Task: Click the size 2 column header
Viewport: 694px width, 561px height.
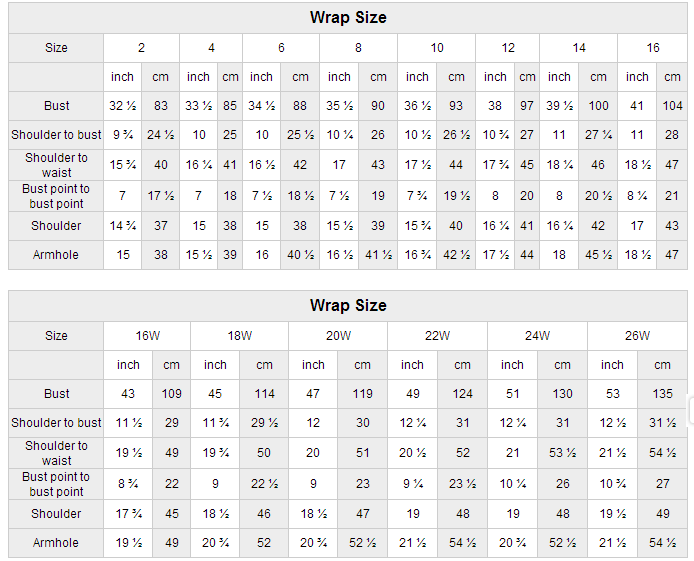Action: pos(141,48)
